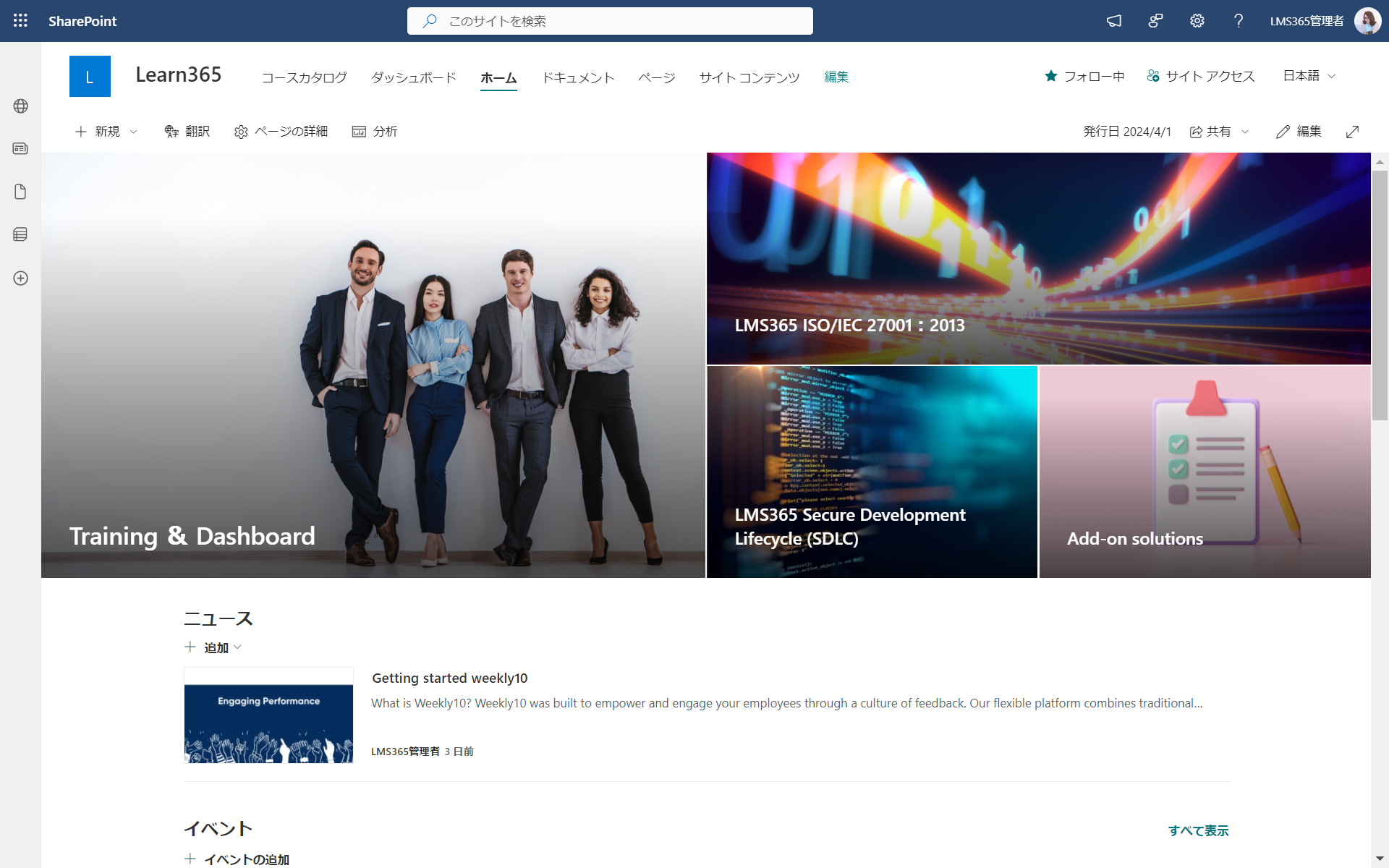
Task: Open the globe icon in left rail
Action: (20, 106)
